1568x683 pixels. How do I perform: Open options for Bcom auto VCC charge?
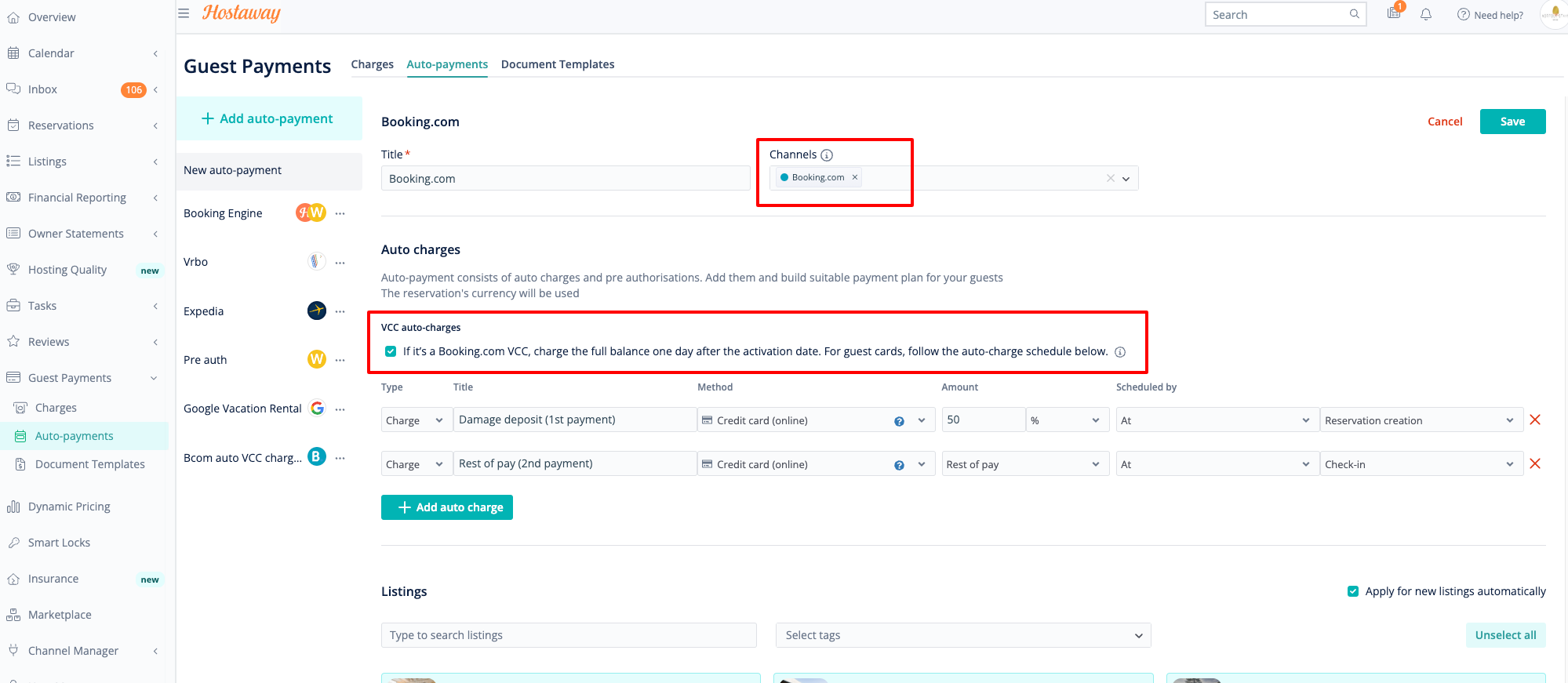[340, 458]
